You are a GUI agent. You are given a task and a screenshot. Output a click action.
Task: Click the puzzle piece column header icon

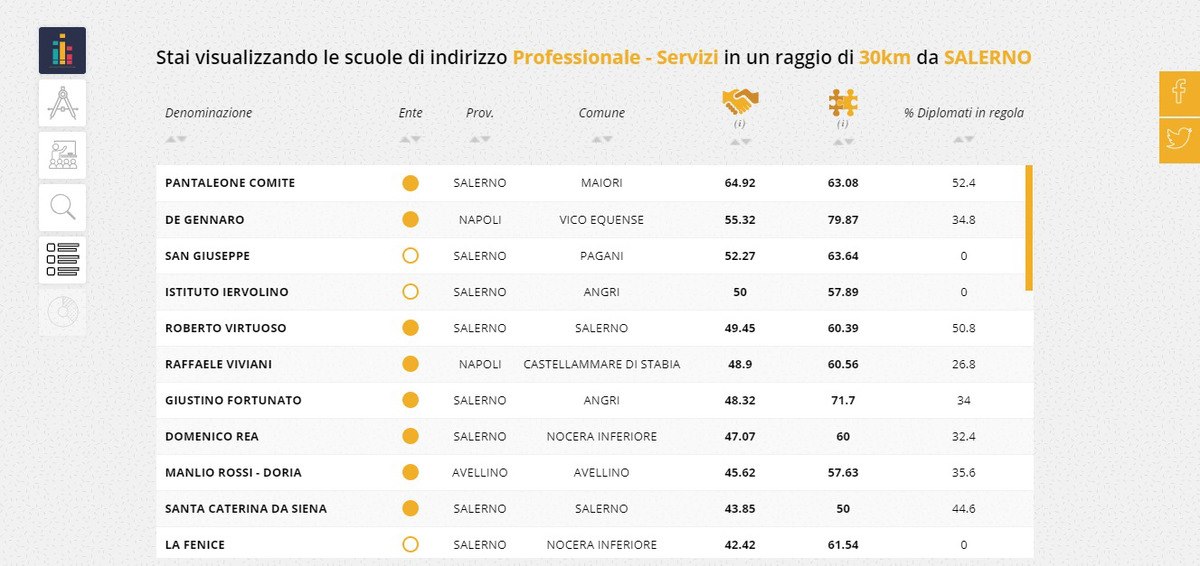[x=843, y=102]
